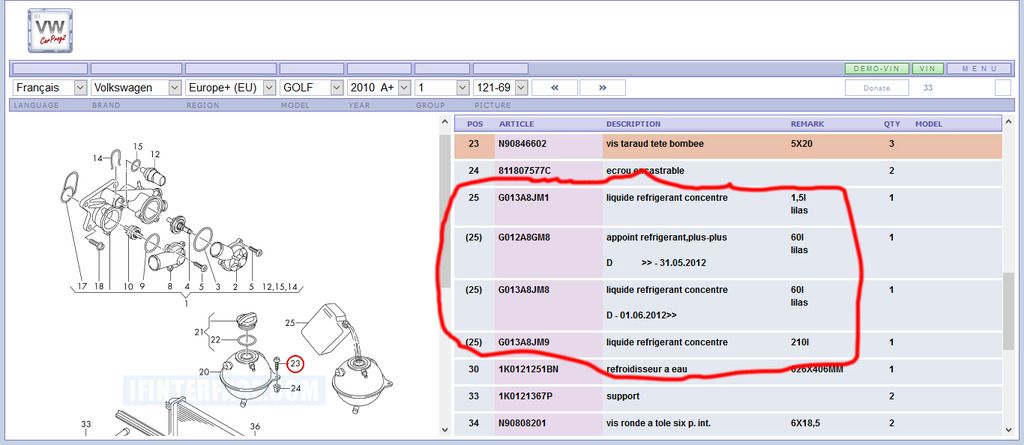This screenshot has width=1024, height=445.
Task: Click part number 36 label in diagram
Action: click(255, 427)
